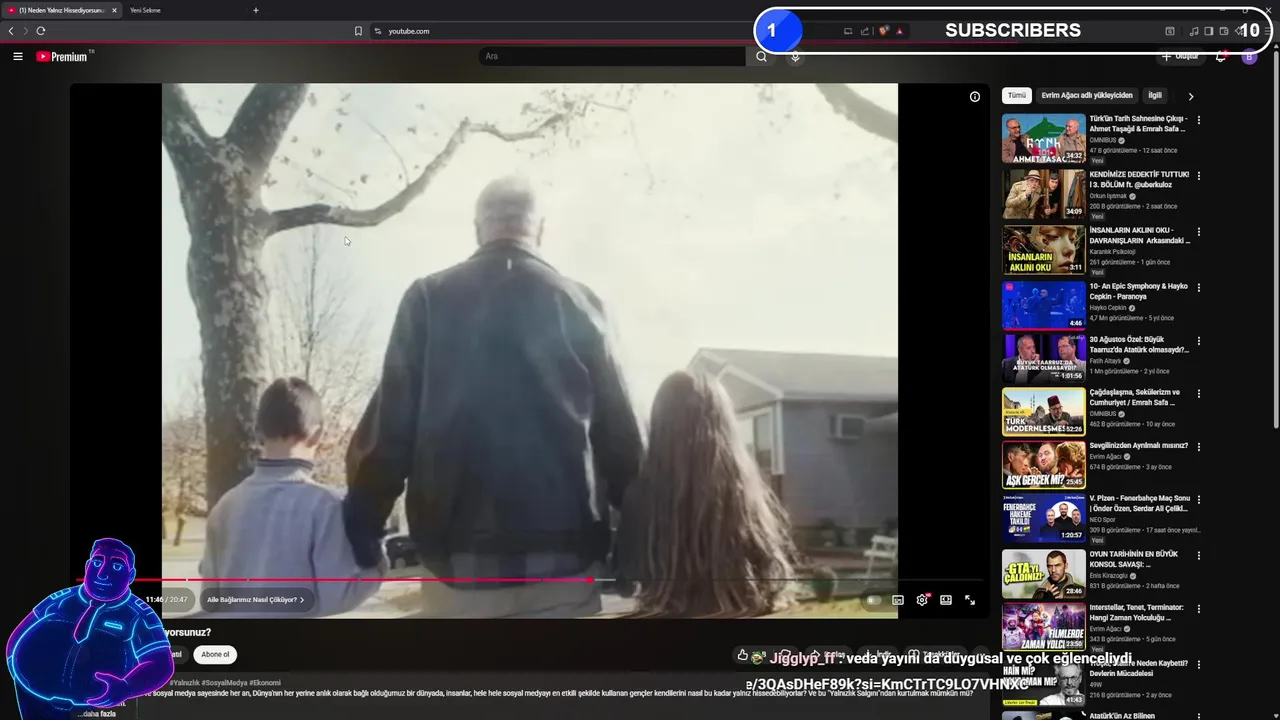Expand chapter 'Aile Bağlarımız Nasıl Çöküyor?'
The height and width of the screenshot is (720, 1280).
click(255, 600)
